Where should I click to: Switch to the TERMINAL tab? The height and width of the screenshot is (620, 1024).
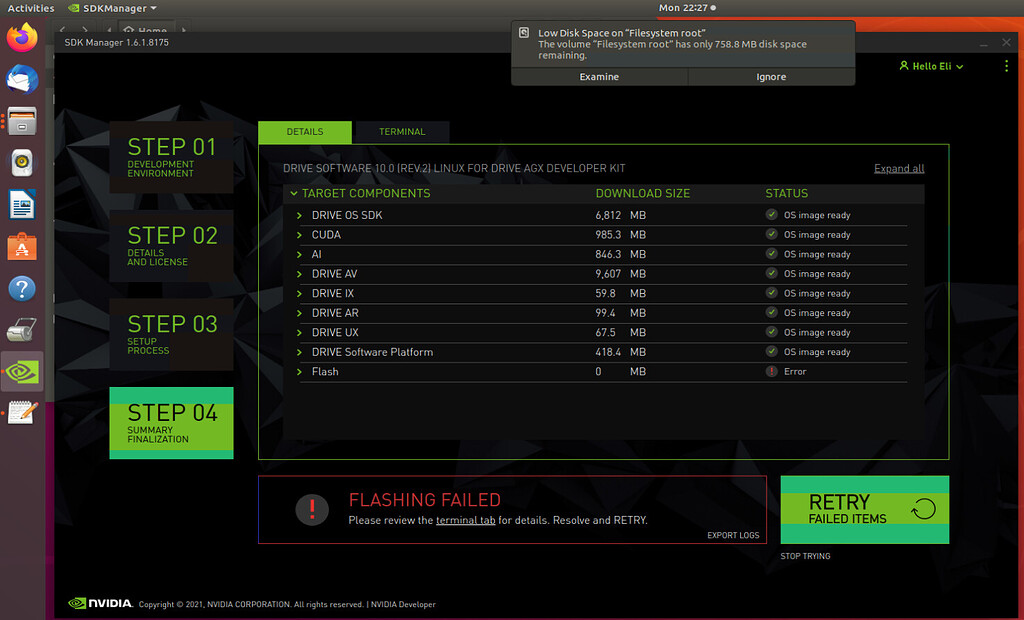(x=402, y=131)
